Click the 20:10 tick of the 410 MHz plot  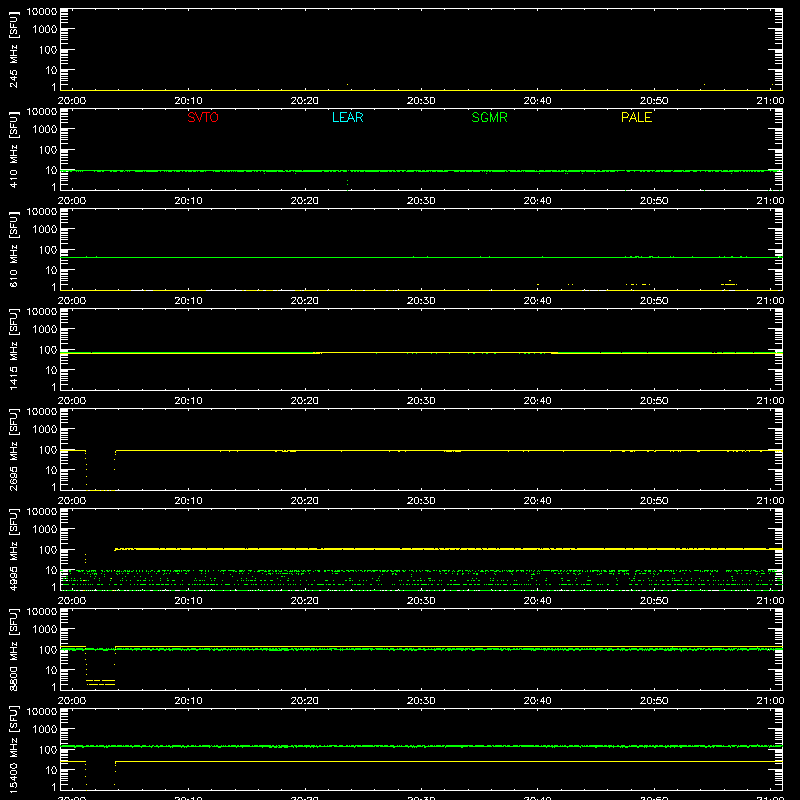[188, 201]
